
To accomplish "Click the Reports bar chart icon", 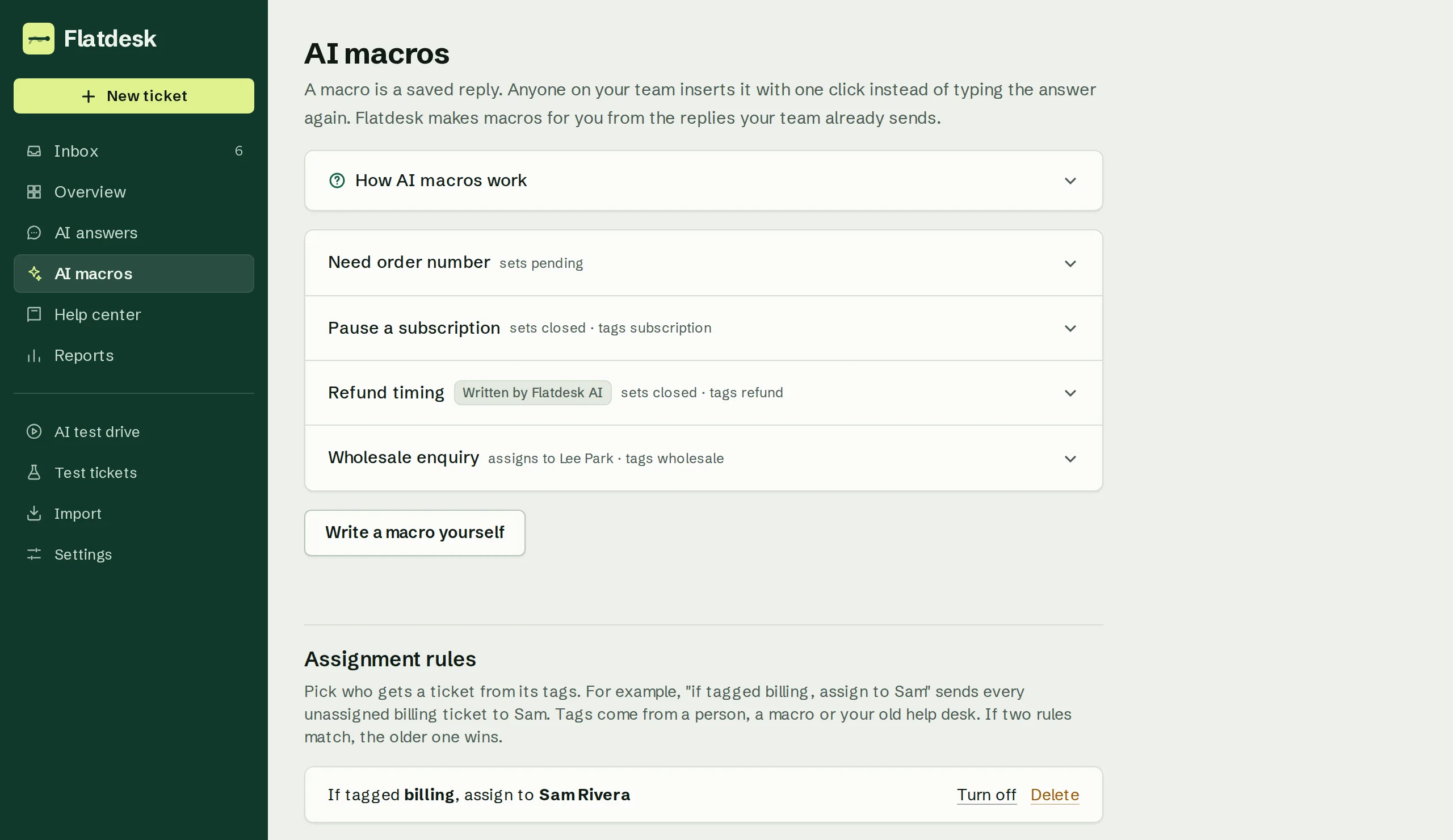I will tap(34, 356).
